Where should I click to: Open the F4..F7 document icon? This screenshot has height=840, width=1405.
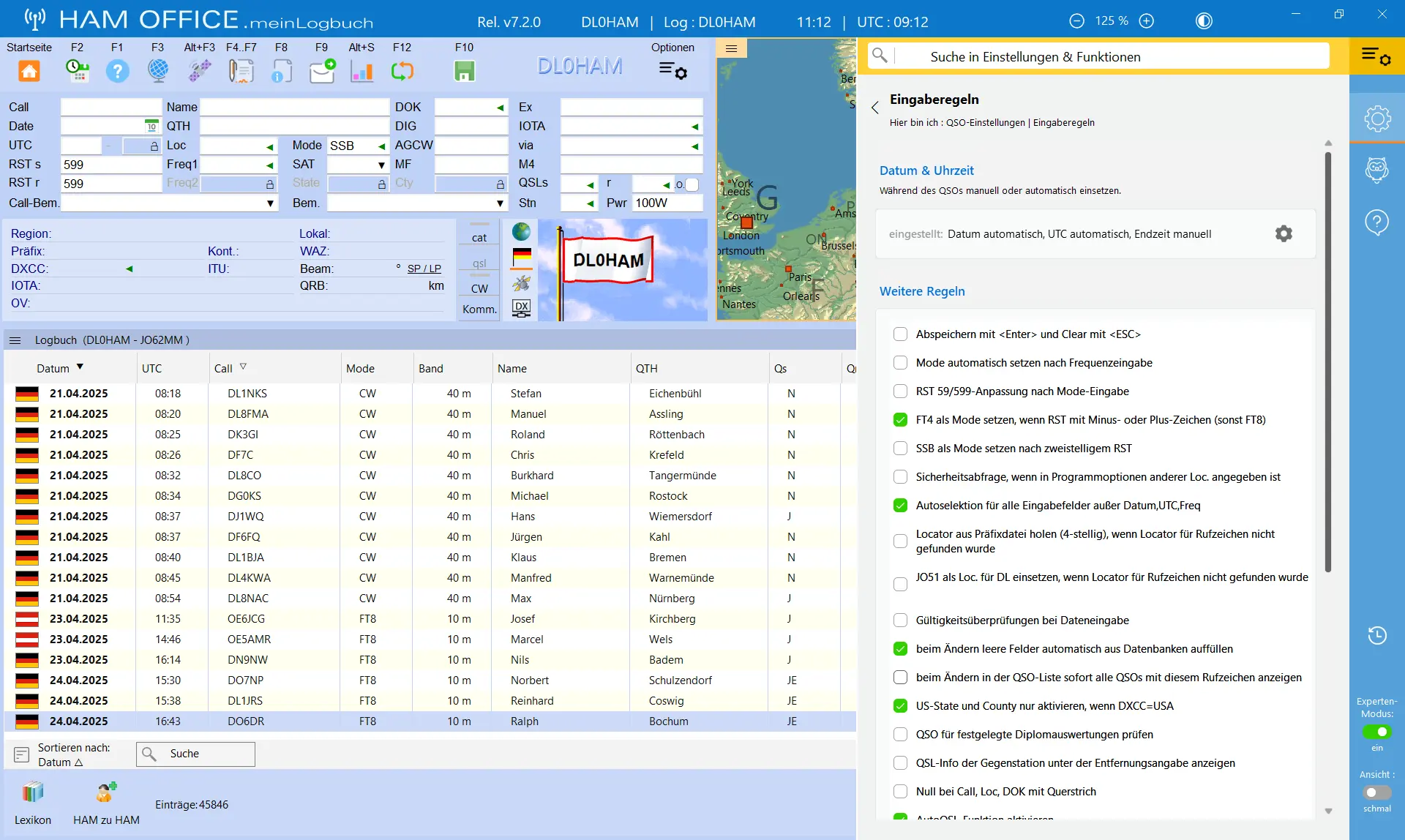(241, 71)
